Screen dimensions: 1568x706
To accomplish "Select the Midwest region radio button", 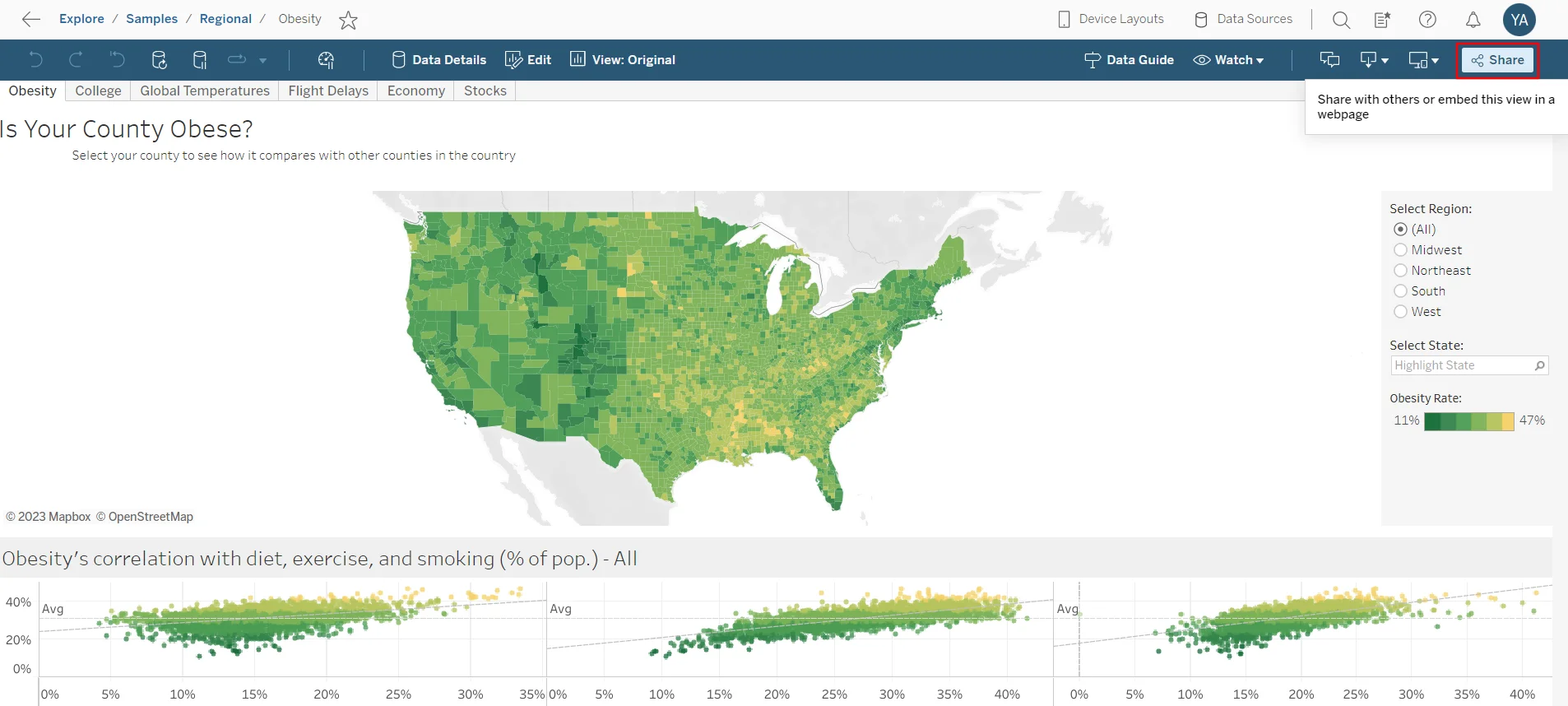I will [1400, 250].
